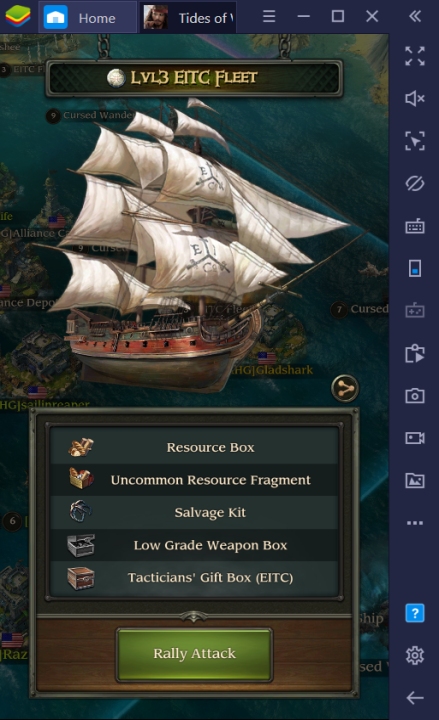
Task: Collapse the sidebar with double chevron
Action: 415,17
